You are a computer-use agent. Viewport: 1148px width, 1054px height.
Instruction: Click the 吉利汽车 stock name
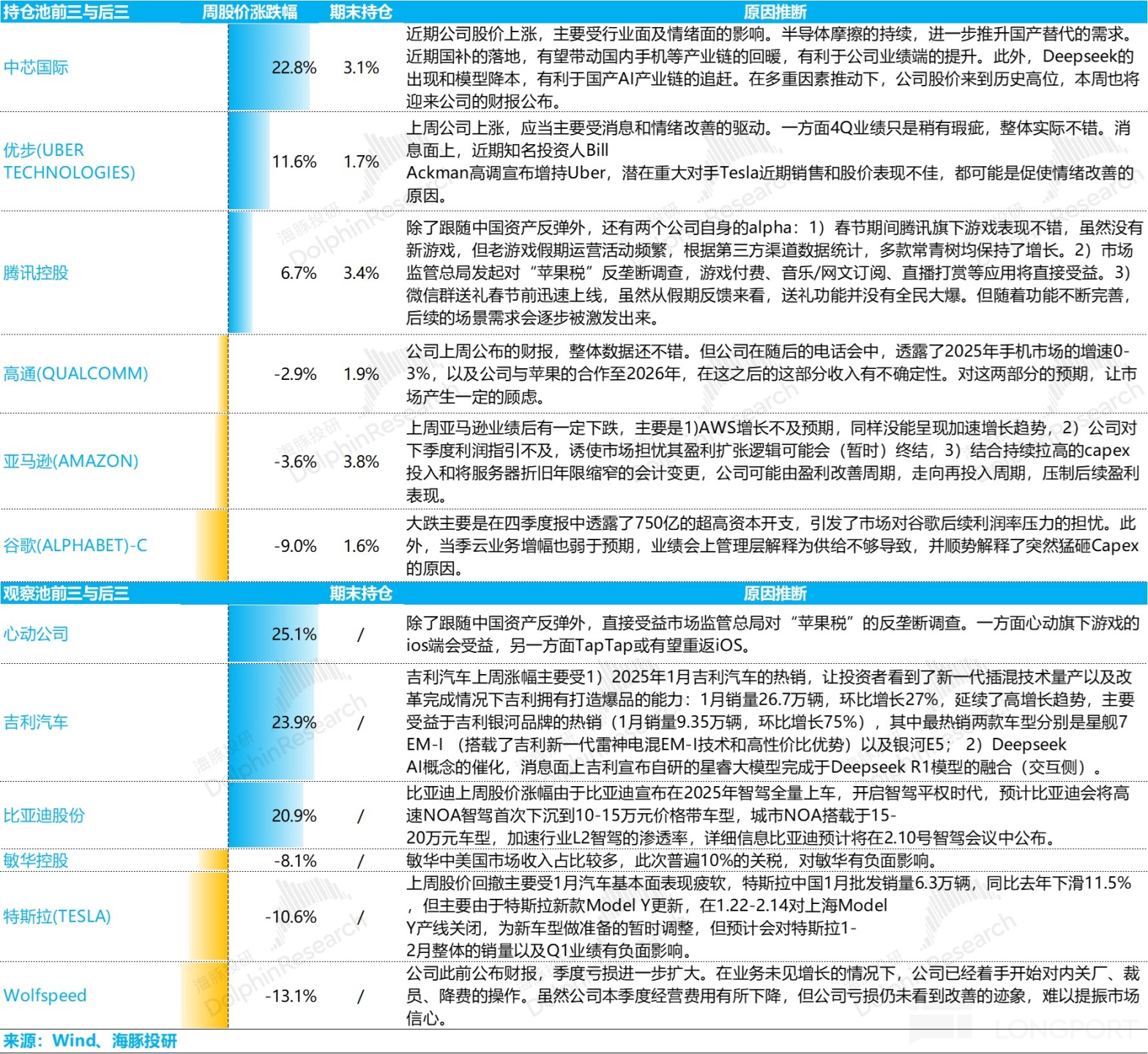(36, 722)
